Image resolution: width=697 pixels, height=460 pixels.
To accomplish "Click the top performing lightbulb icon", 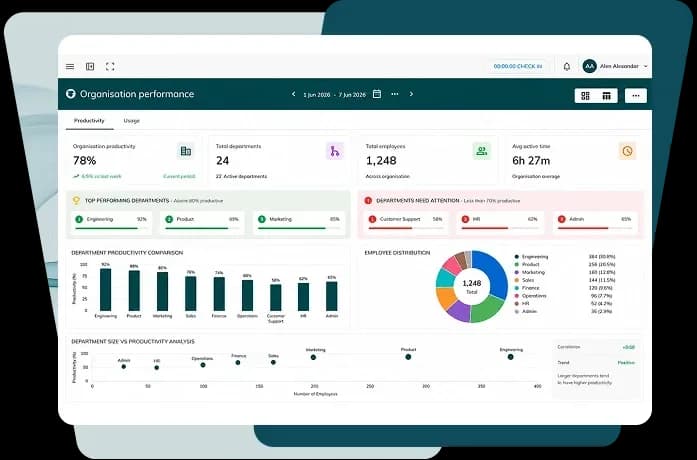I will pos(76,200).
